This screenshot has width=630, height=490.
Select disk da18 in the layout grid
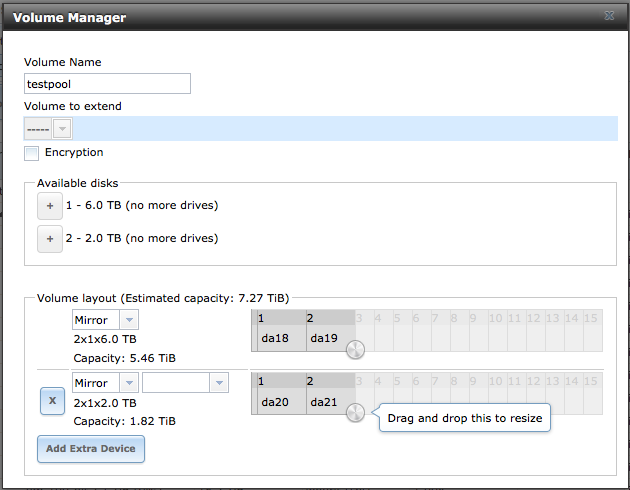(x=282, y=338)
